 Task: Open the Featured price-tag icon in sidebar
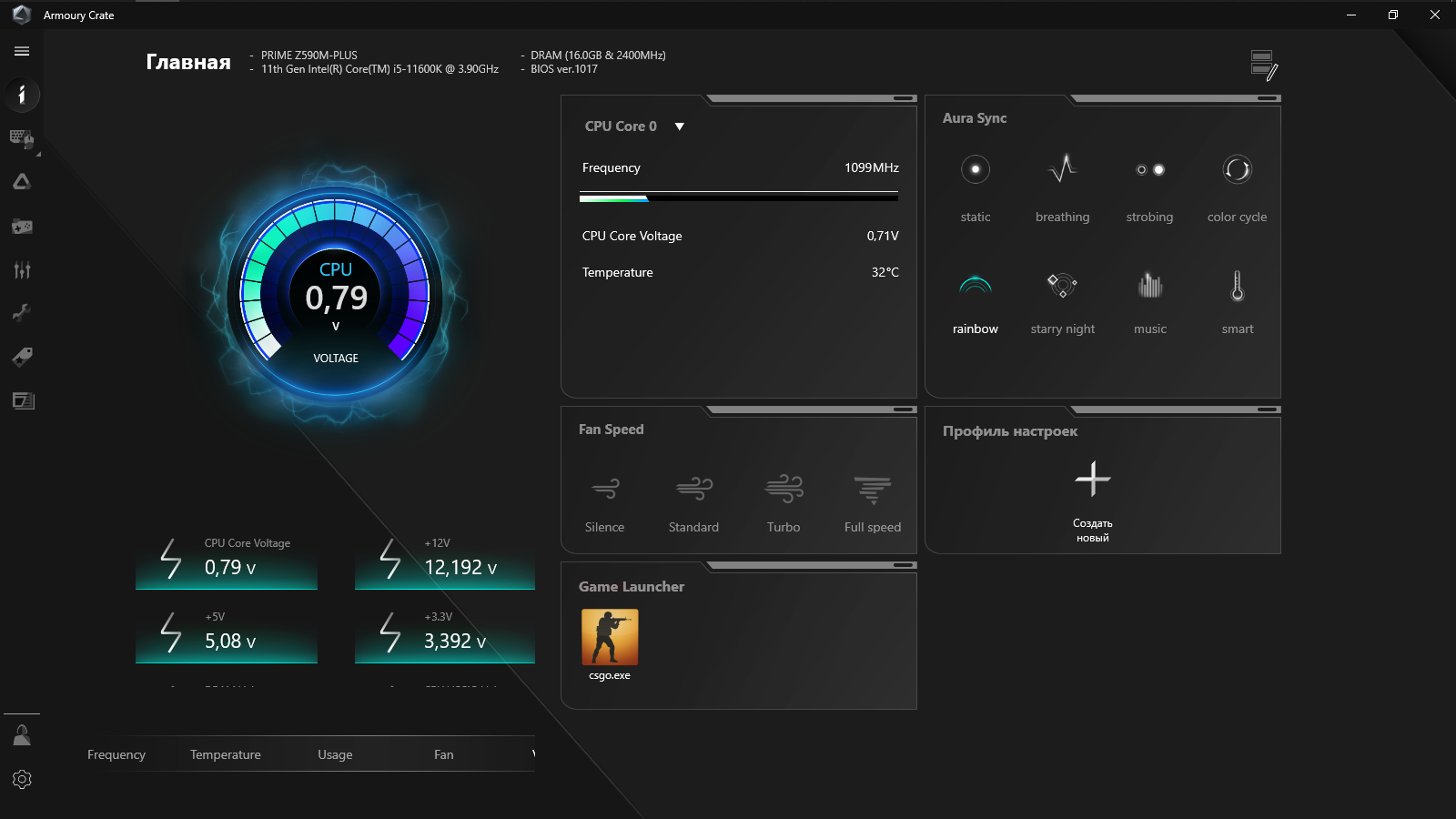22,357
